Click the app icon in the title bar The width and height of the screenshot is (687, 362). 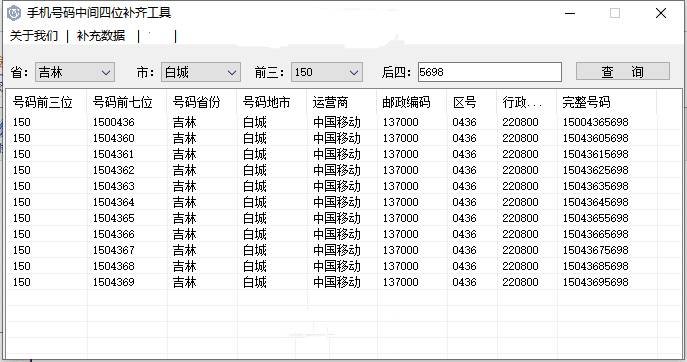[14, 13]
